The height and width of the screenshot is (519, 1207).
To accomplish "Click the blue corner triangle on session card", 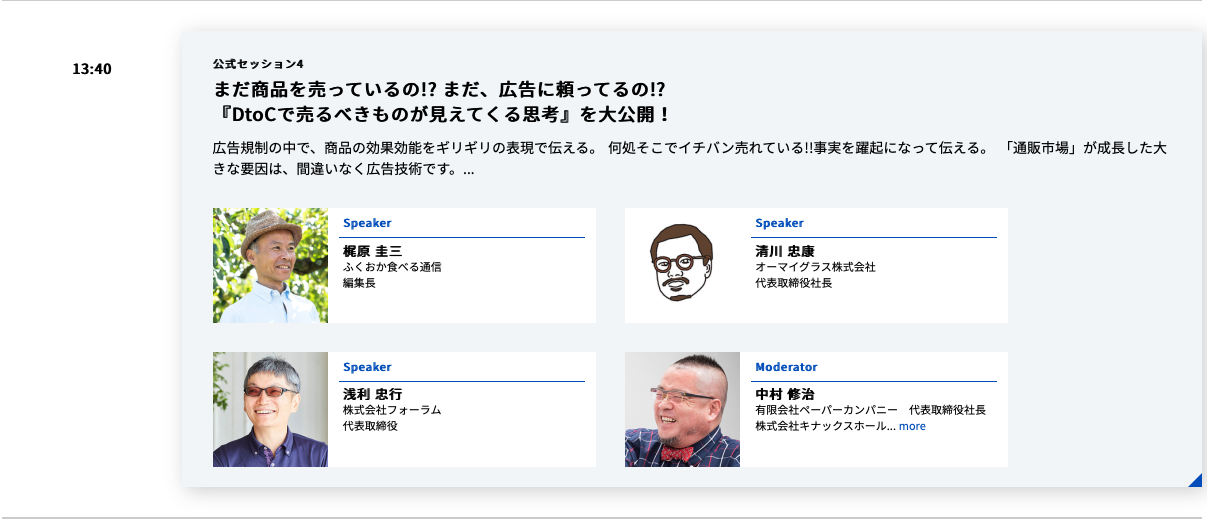I will pos(1197,482).
